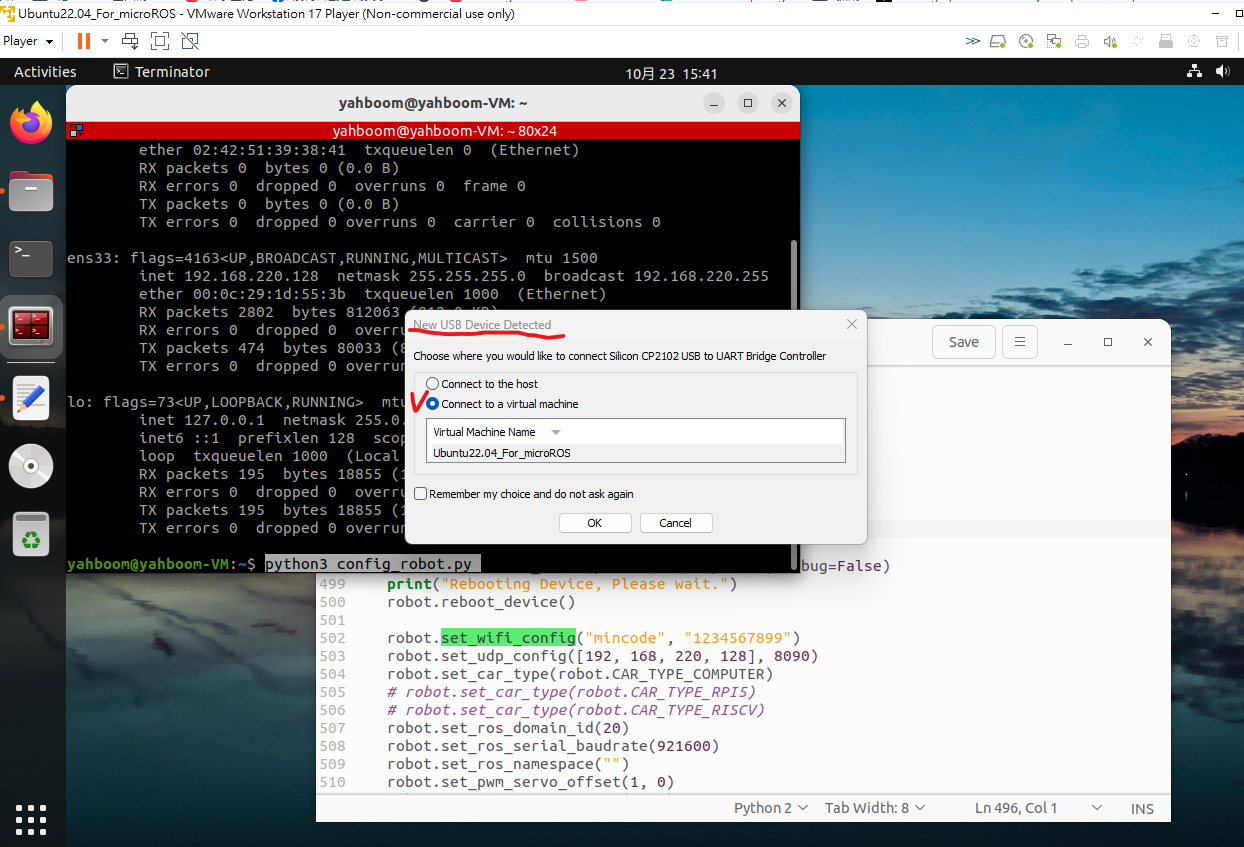The image size is (1244, 847).
Task: Click line 509 robot.set_ros_namespace
Action: click(508, 764)
